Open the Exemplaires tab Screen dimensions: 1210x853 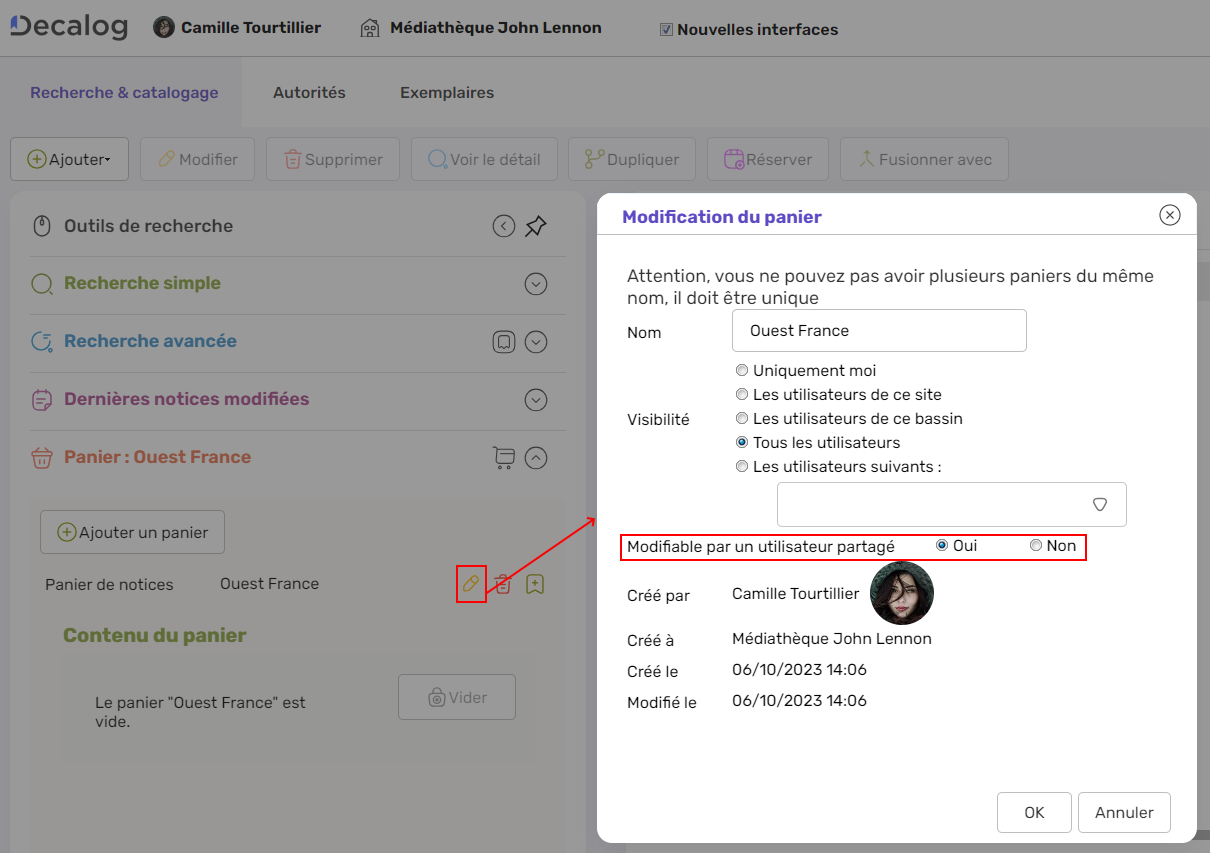click(x=446, y=92)
